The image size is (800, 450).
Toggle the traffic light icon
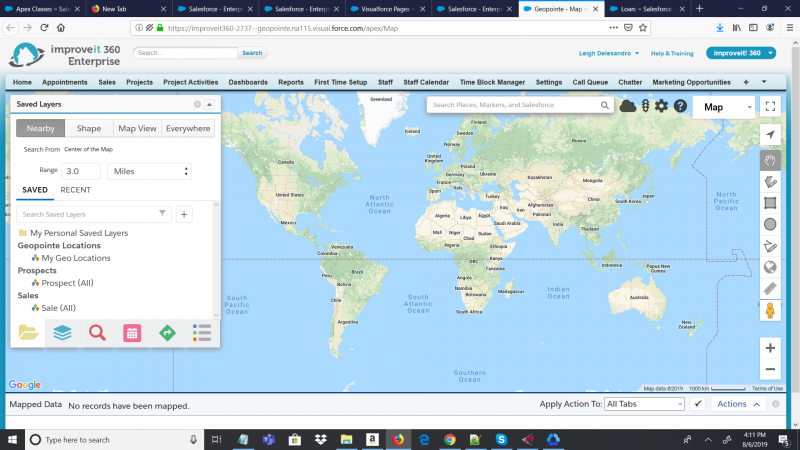tap(645, 106)
